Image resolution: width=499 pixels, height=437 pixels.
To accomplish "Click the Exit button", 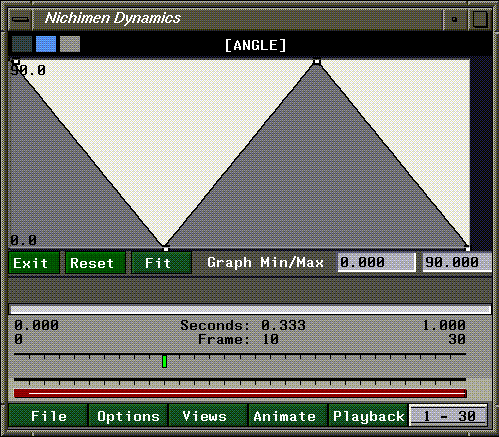I will [34, 263].
